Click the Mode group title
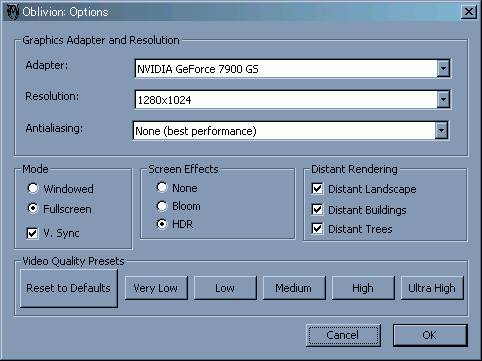This screenshot has width=482, height=361. click(x=35, y=169)
